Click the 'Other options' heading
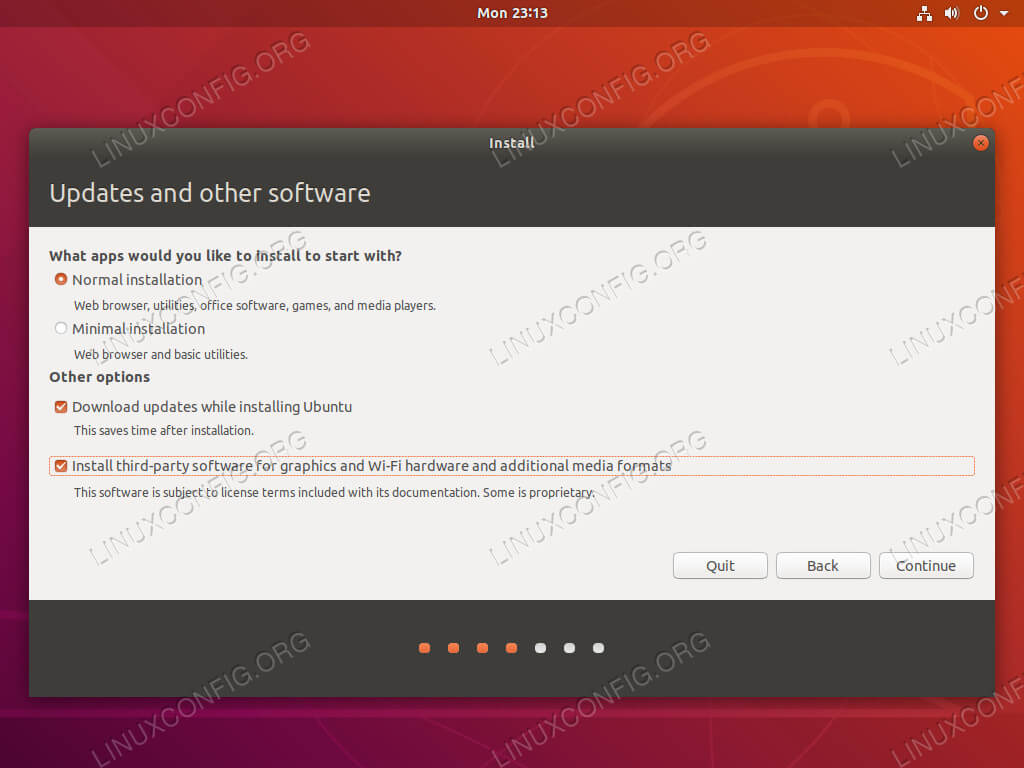 [x=99, y=377]
